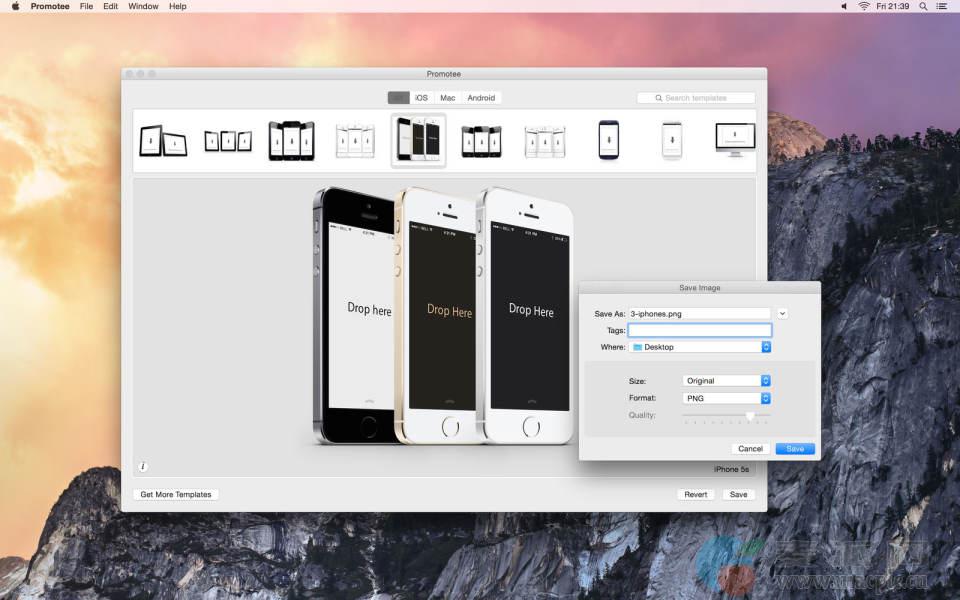
Task: Select the two-iPads template thumbnail
Action: click(163, 141)
